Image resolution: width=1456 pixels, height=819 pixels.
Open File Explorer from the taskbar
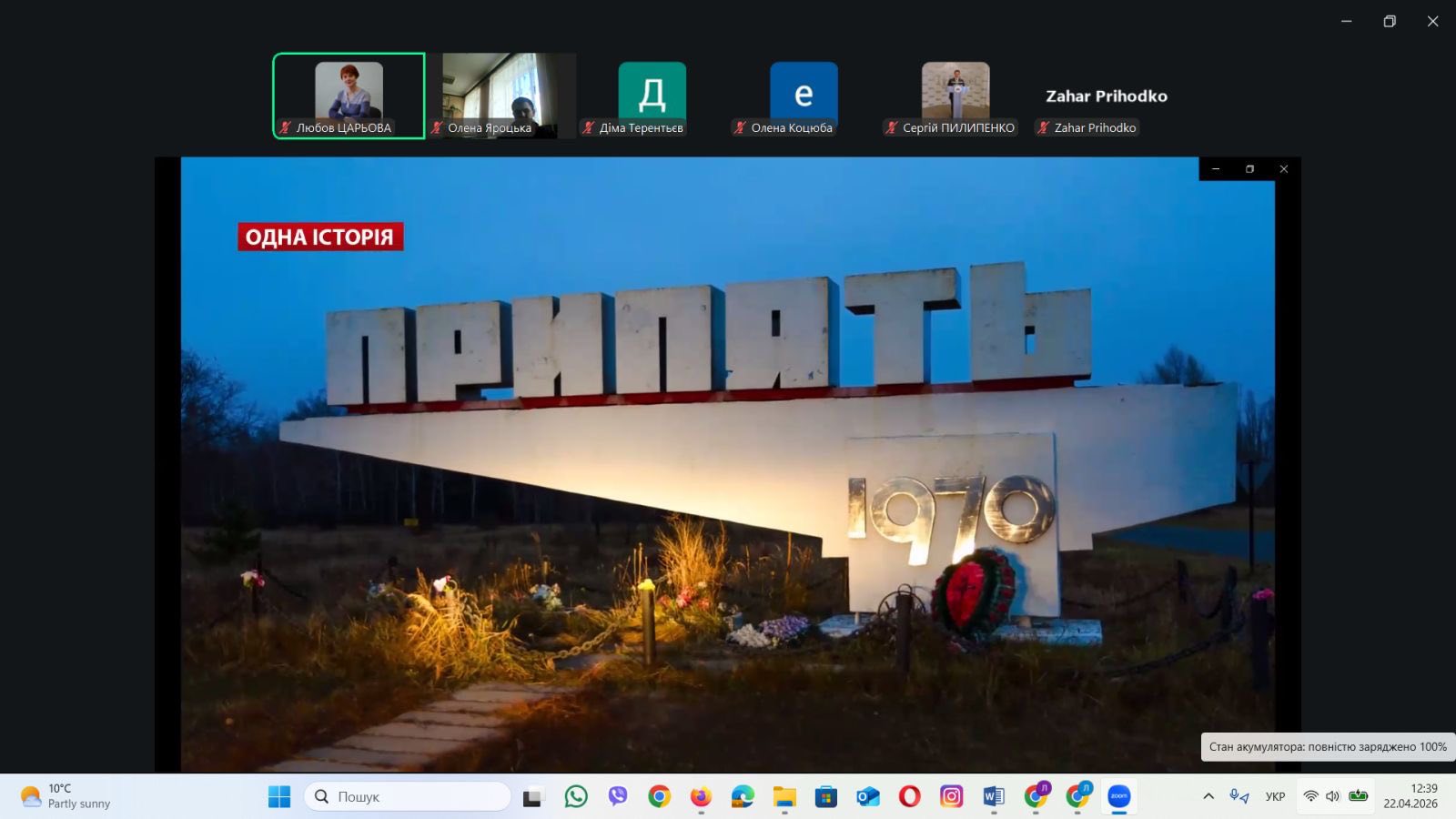click(784, 797)
